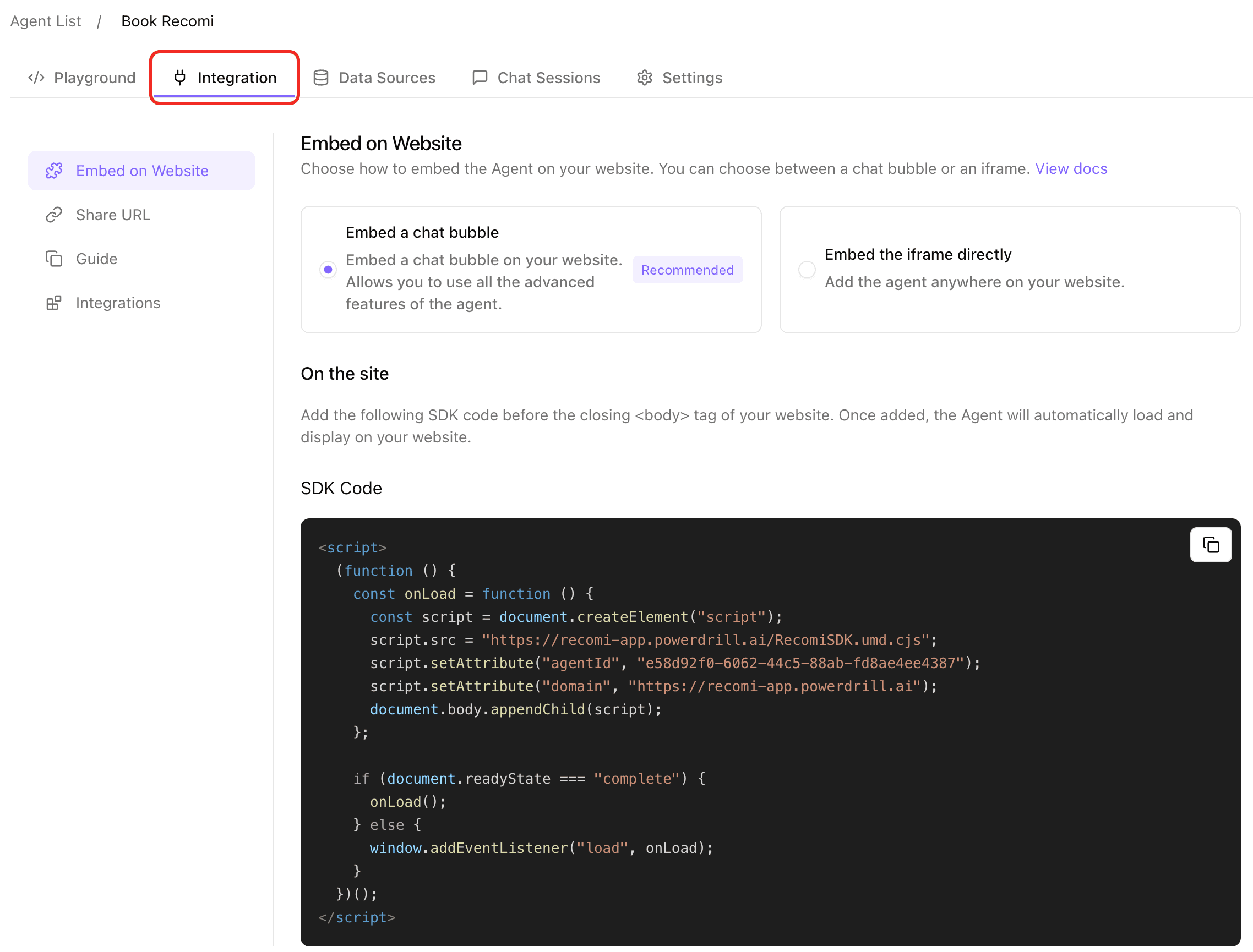Click the Recommended badge
Image resolution: width=1253 pixels, height=952 pixels.
pos(687,270)
